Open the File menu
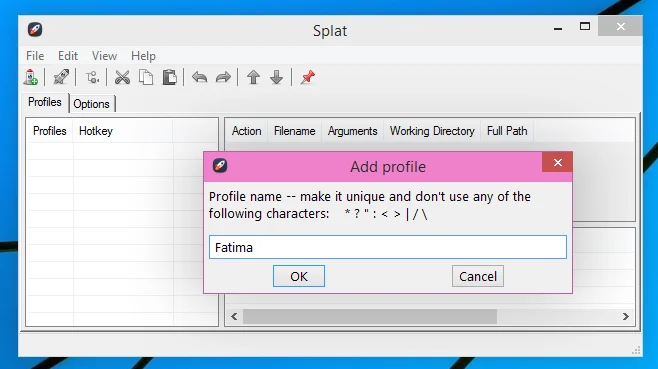Viewport: 658px width, 369px height. tap(35, 56)
